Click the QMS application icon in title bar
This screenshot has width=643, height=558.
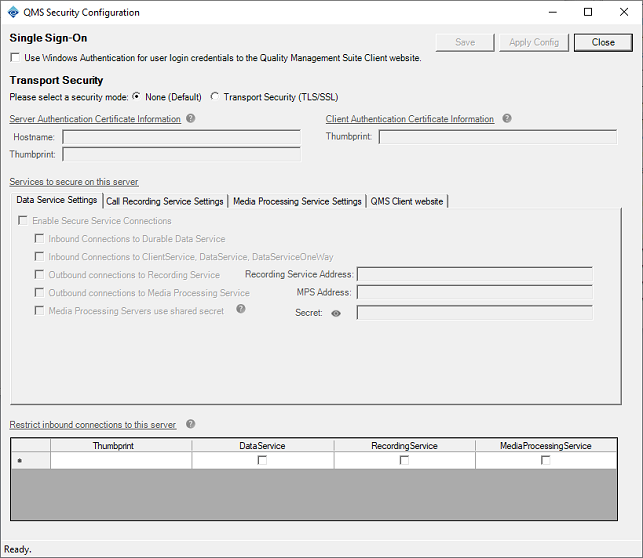click(13, 12)
